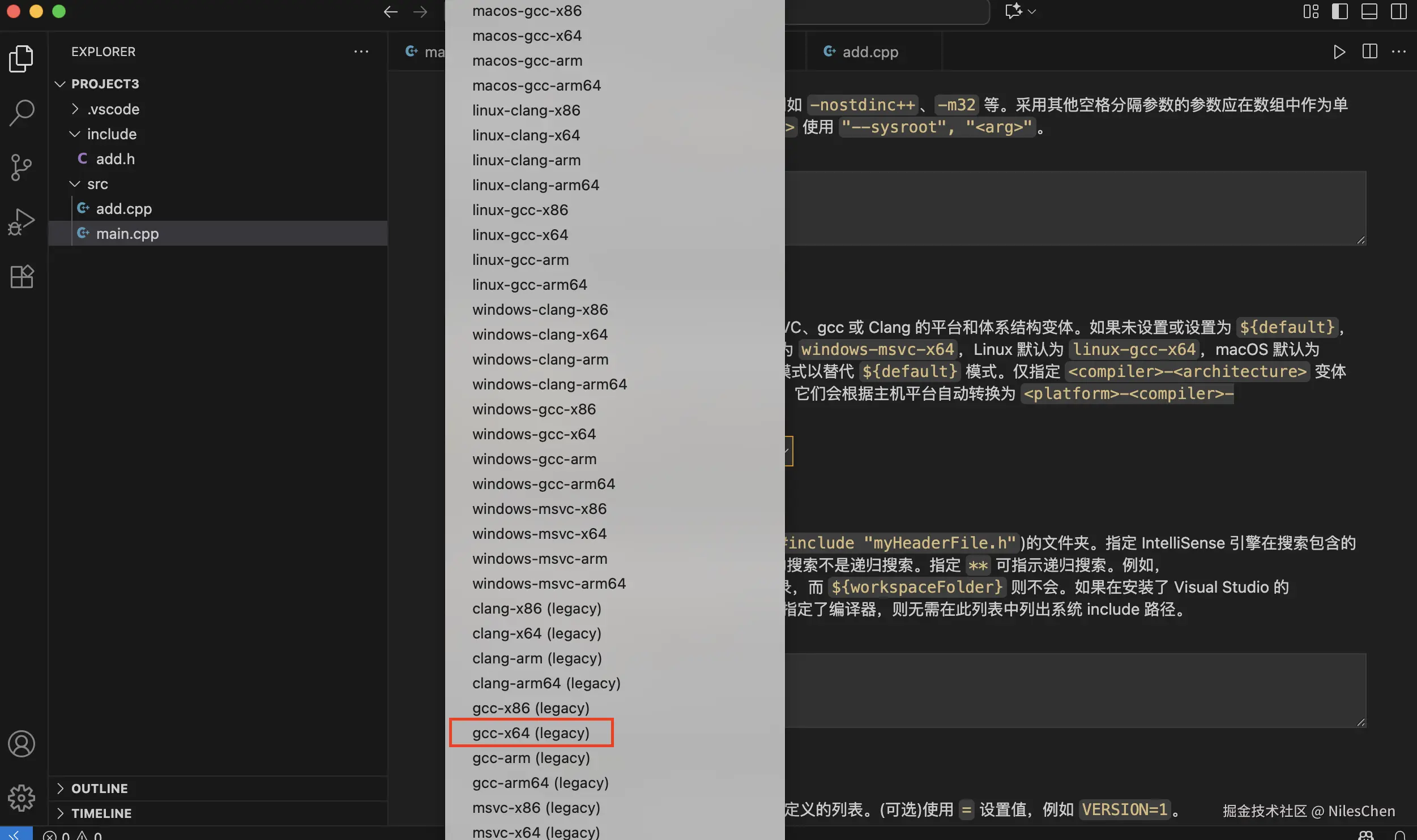Select gcc-x64 (legacy) from the compiler list
The width and height of the screenshot is (1417, 840).
pyautogui.click(x=531, y=732)
